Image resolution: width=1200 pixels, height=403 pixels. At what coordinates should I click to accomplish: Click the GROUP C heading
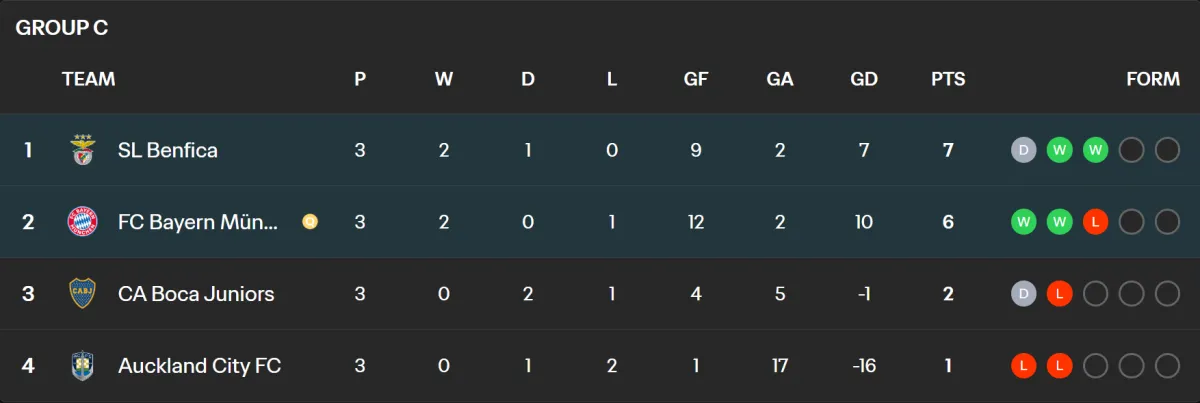click(62, 28)
